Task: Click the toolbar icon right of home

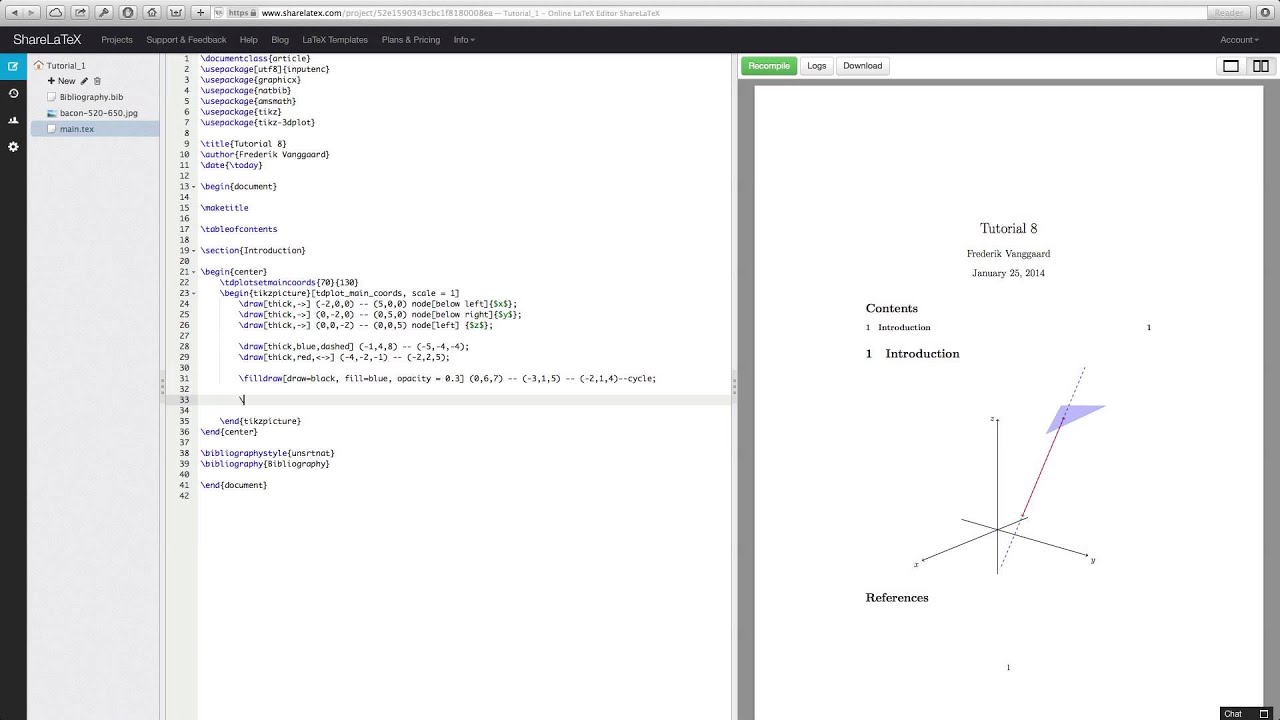Action: coord(176,13)
